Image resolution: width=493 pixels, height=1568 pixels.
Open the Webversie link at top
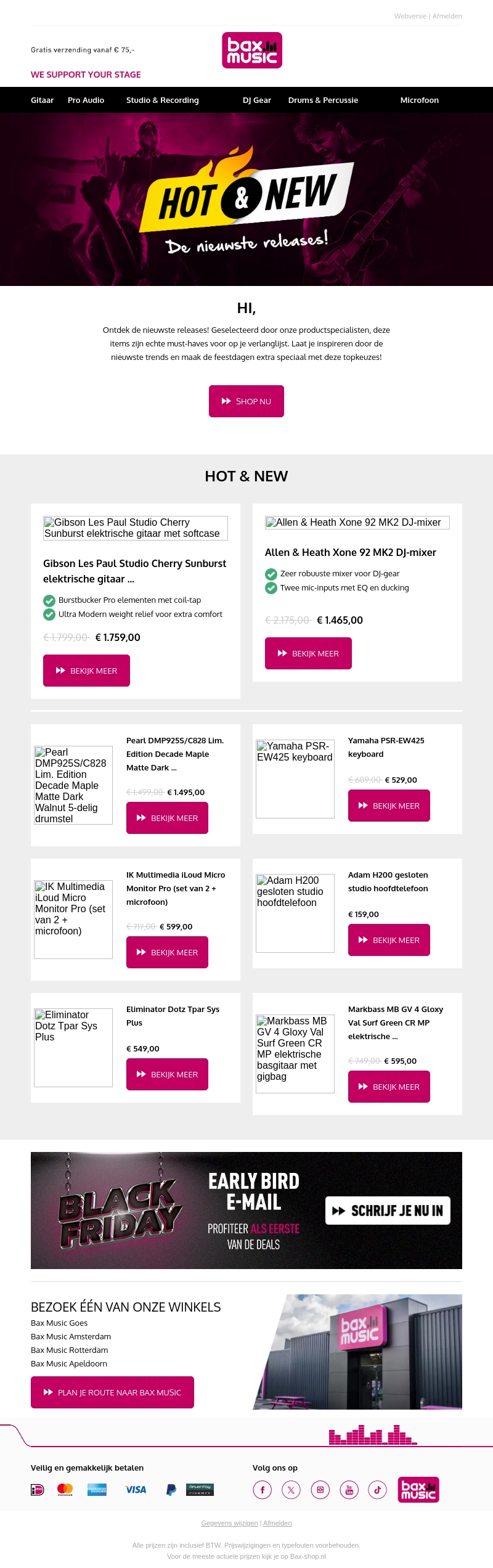(x=410, y=16)
